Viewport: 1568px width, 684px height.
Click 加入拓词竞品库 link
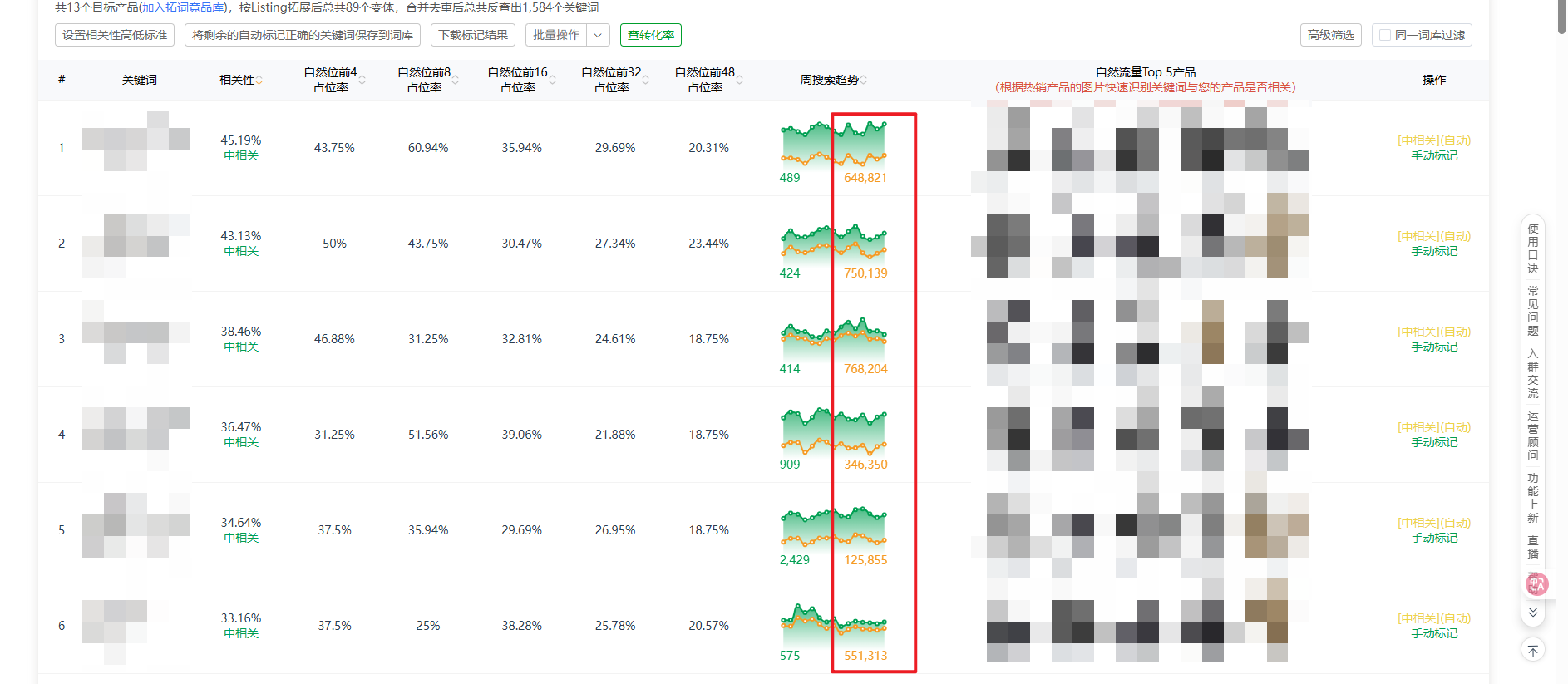point(182,7)
